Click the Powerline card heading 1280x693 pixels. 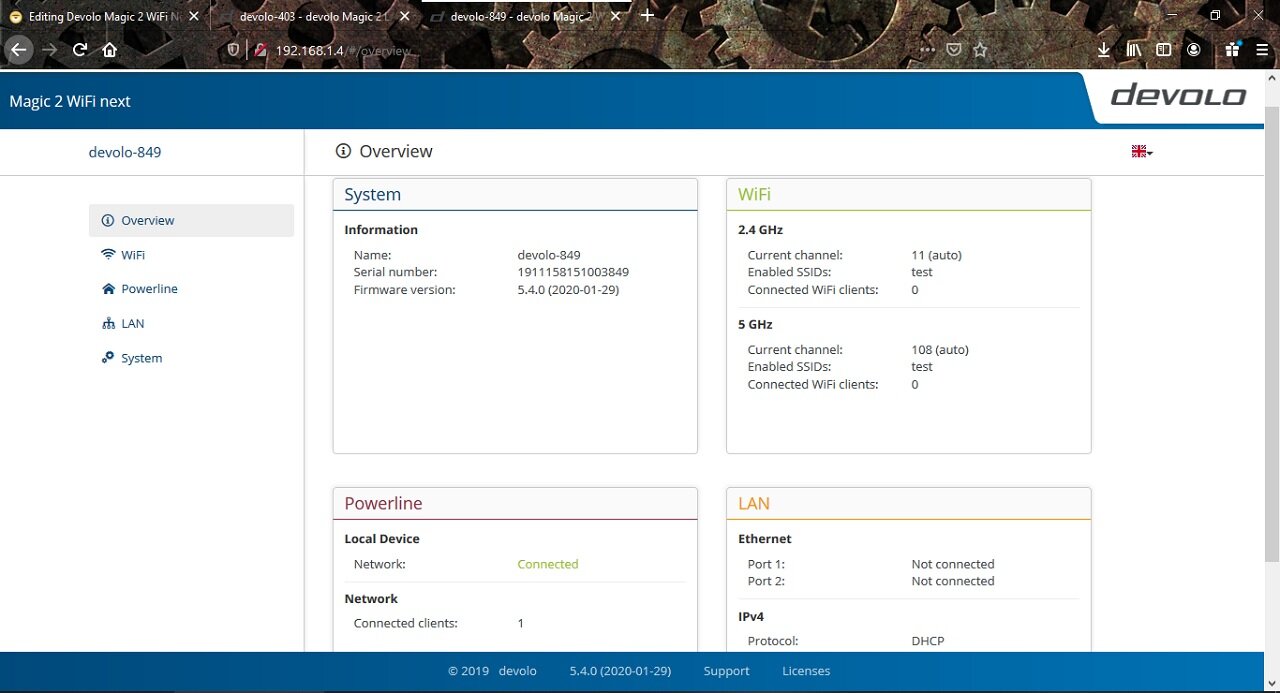click(x=383, y=504)
